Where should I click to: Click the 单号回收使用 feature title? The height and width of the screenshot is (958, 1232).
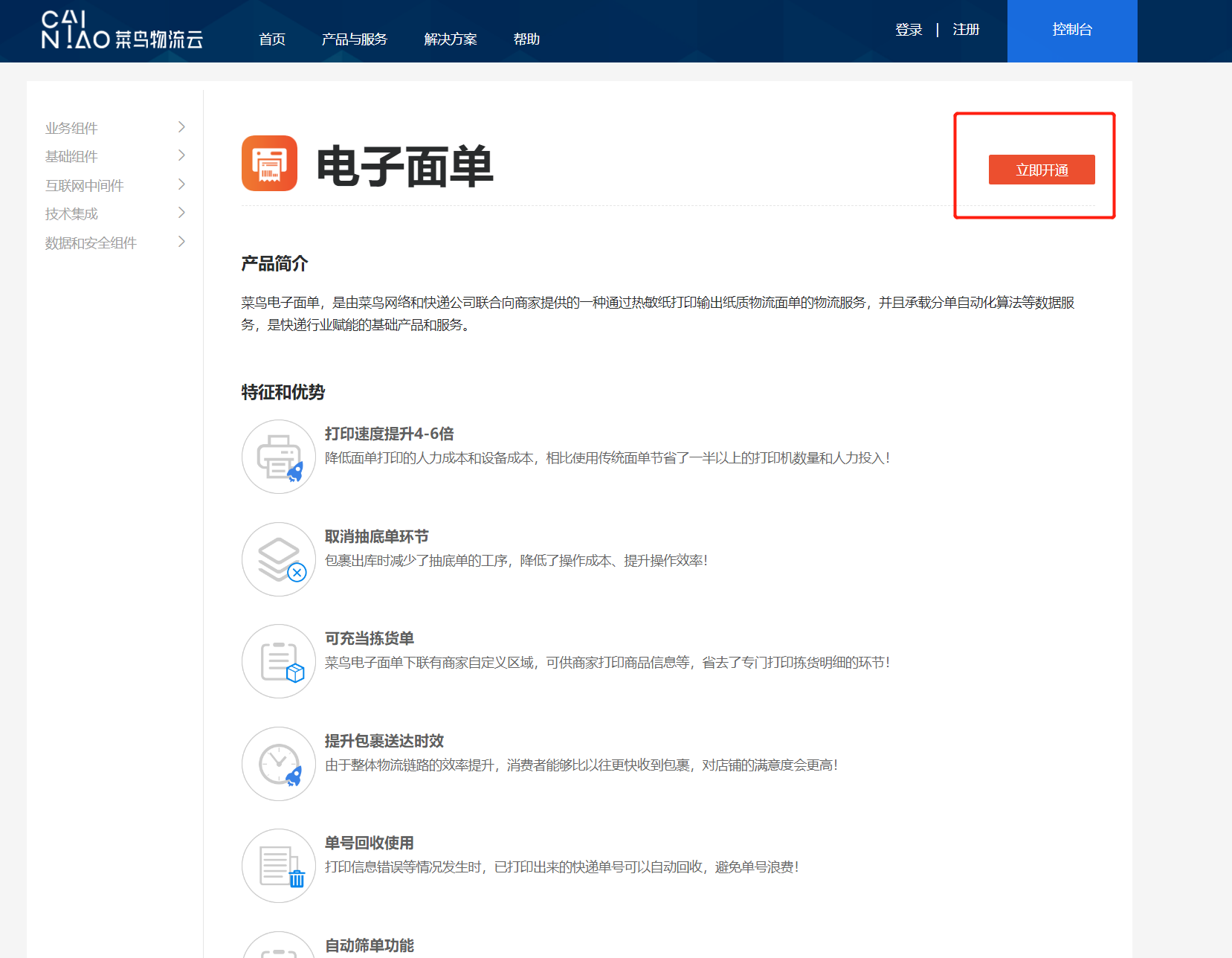(369, 843)
